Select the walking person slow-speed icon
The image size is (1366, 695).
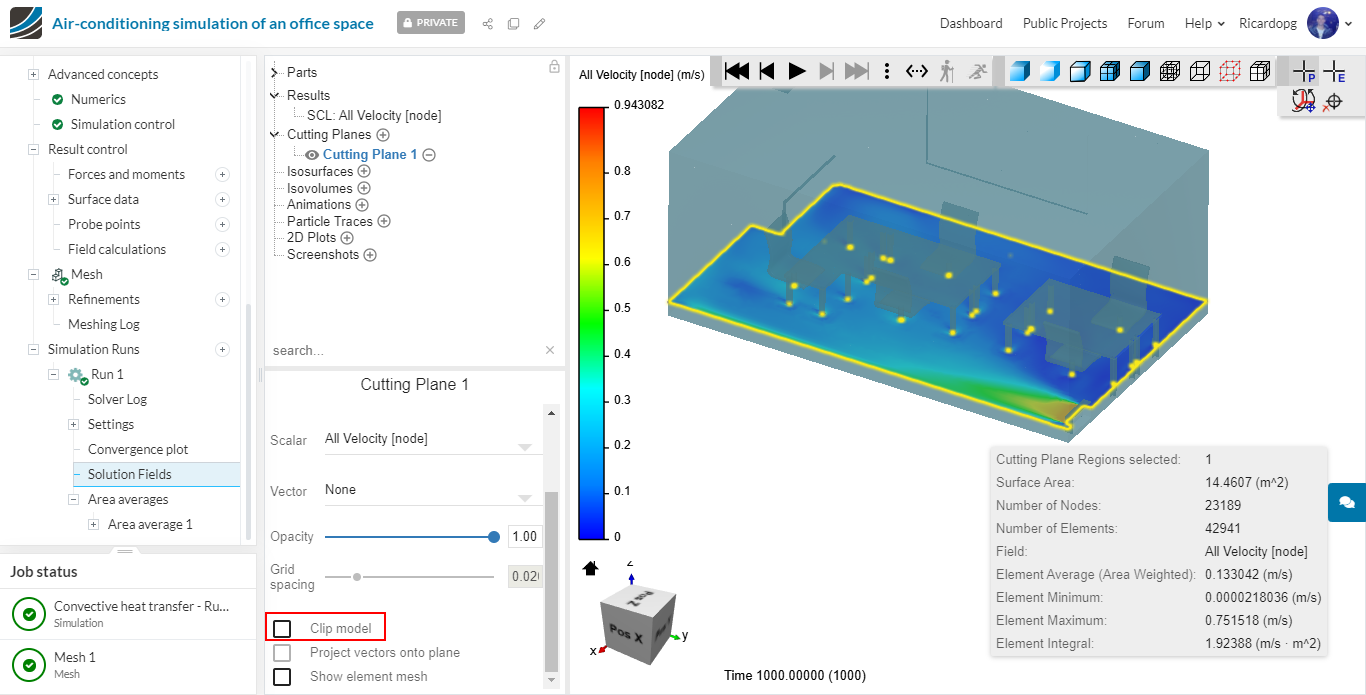[947, 71]
